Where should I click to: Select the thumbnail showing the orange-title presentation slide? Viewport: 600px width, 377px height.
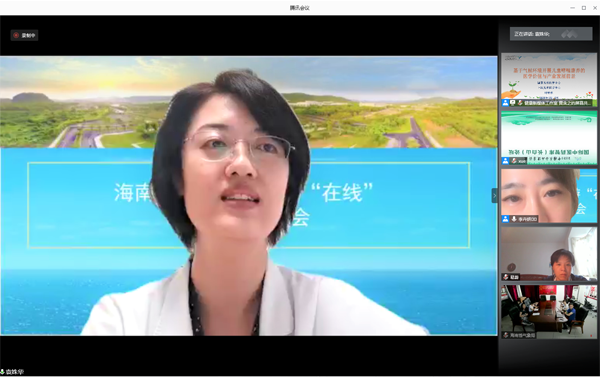coord(549,80)
